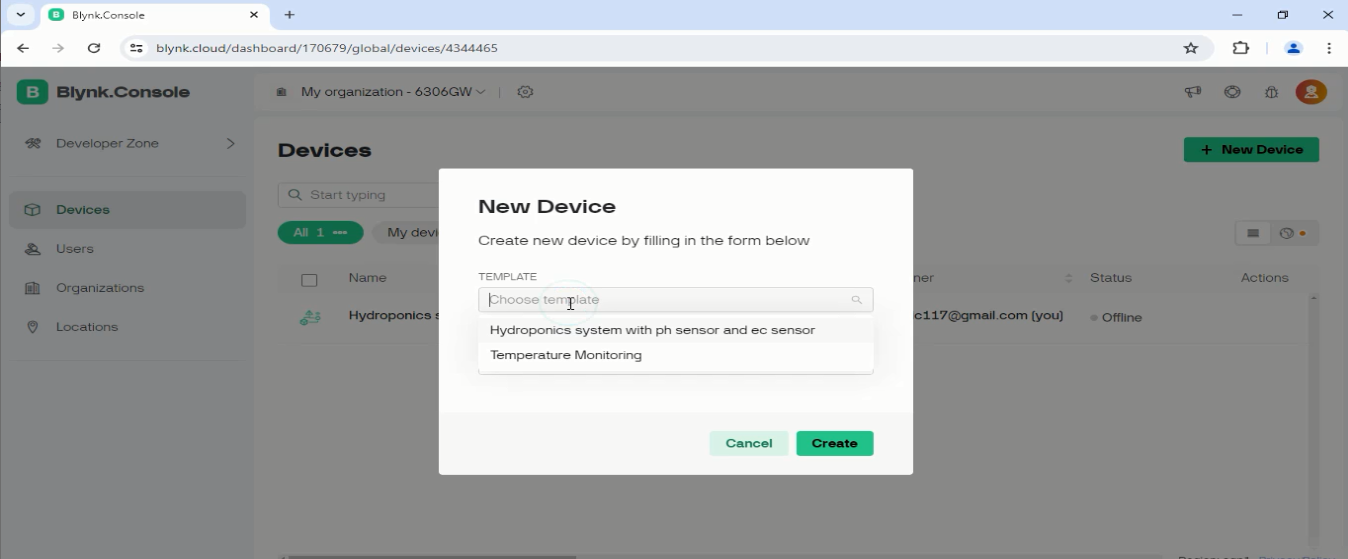Switch to the table list view

(1253, 233)
